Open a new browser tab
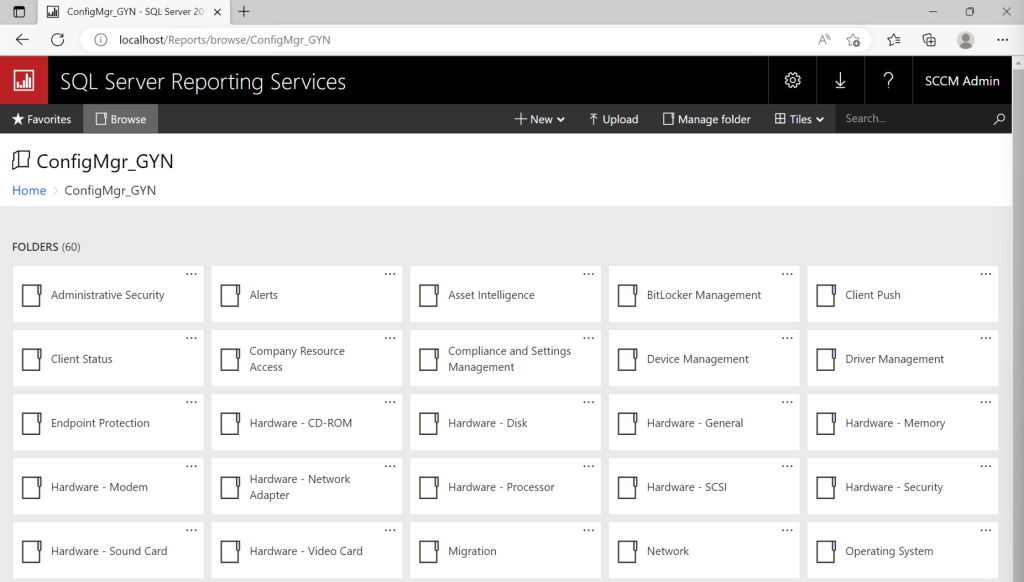 (244, 12)
